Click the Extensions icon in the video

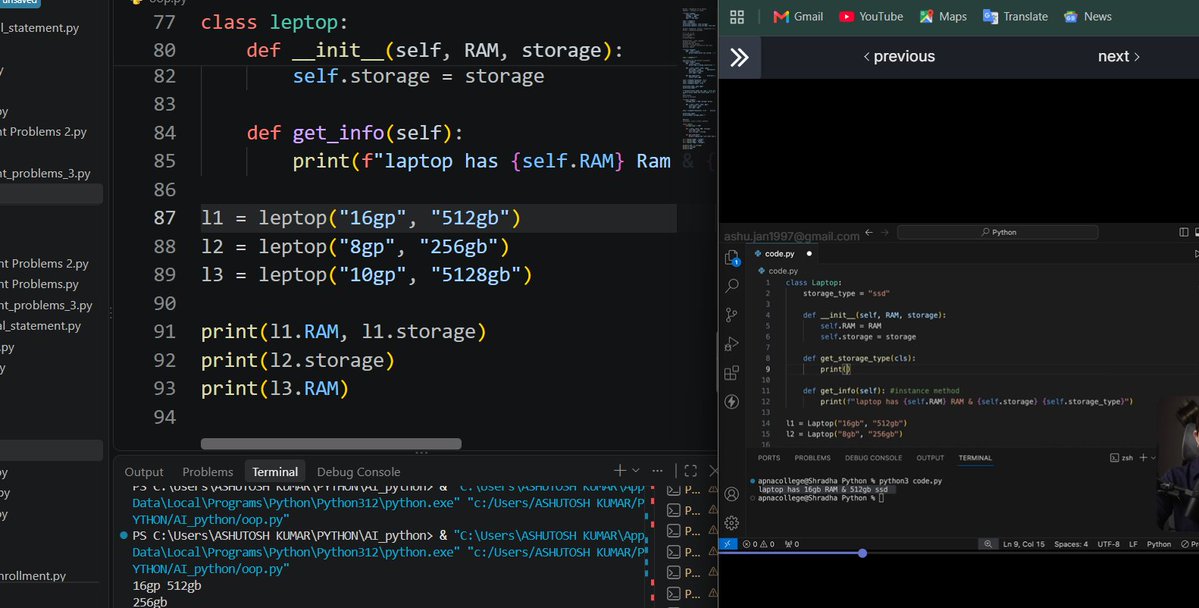[732, 373]
